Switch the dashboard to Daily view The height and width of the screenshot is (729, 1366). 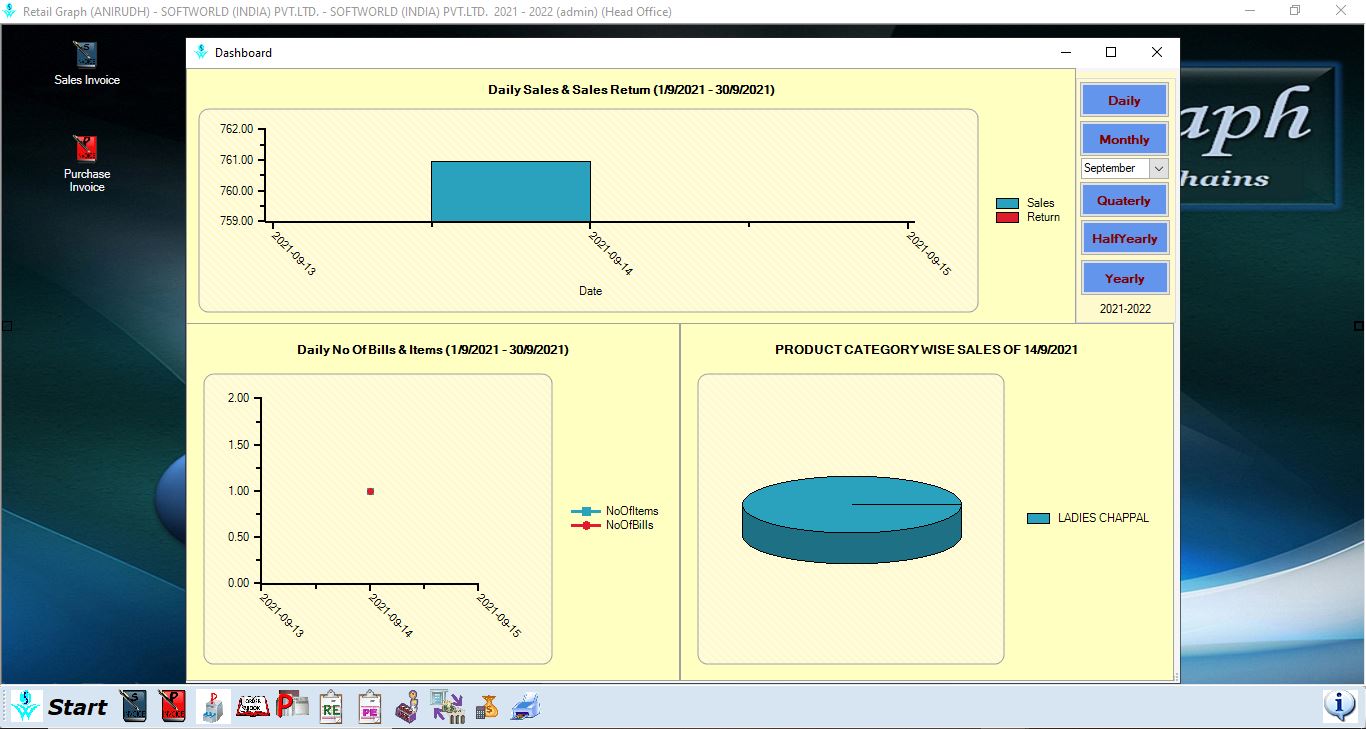(1124, 100)
